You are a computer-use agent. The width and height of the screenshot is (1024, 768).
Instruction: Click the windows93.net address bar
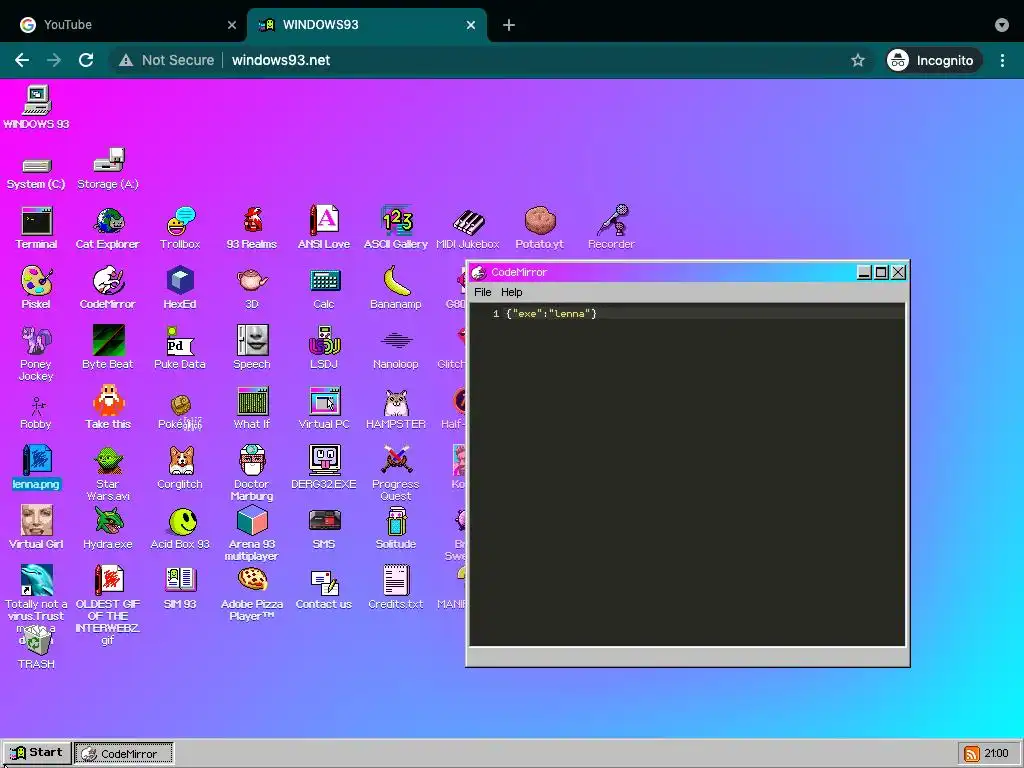(x=490, y=60)
